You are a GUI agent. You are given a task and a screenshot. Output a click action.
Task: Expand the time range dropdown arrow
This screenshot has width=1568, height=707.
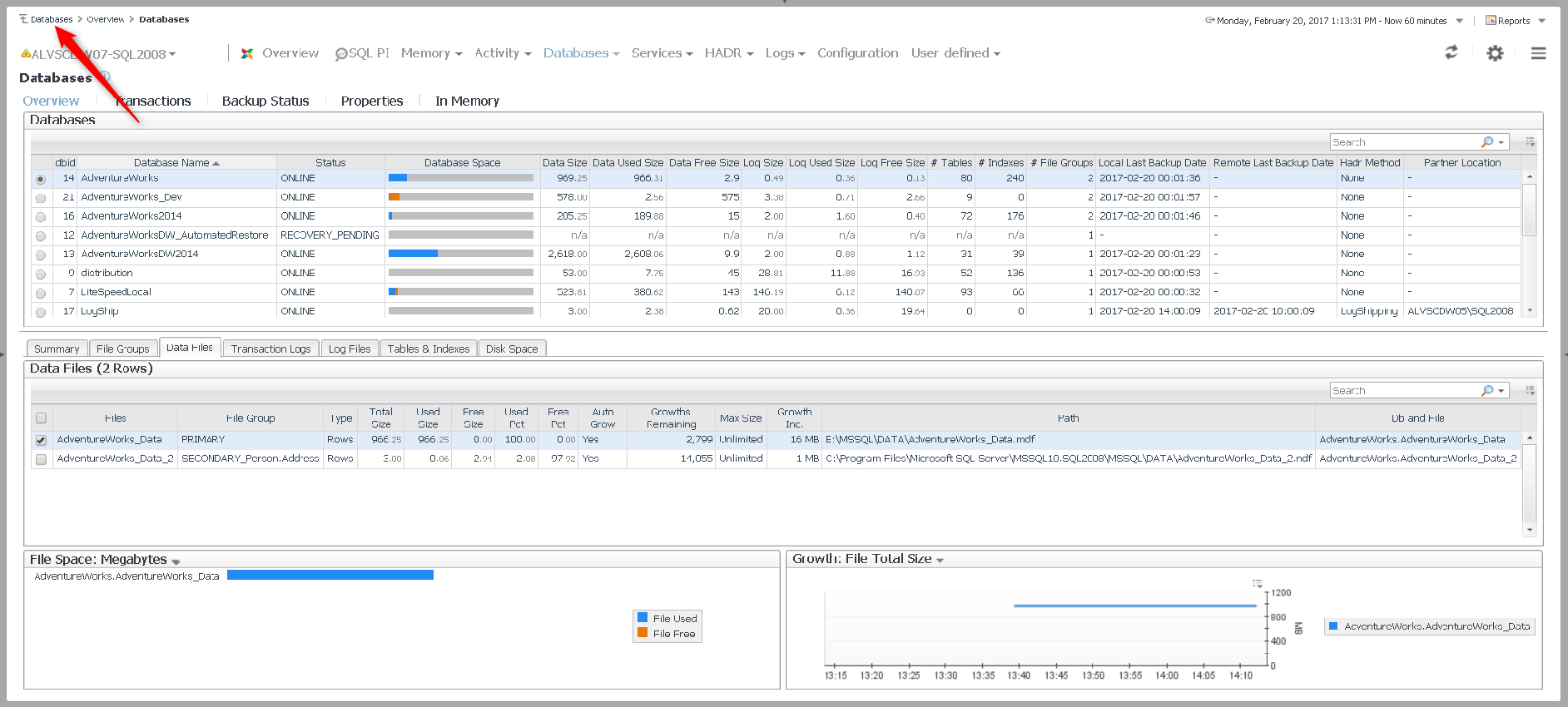pyautogui.click(x=1460, y=21)
